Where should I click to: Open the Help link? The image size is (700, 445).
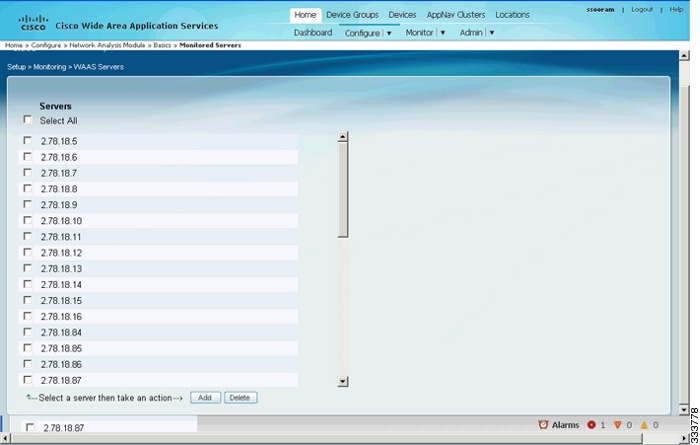676,9
